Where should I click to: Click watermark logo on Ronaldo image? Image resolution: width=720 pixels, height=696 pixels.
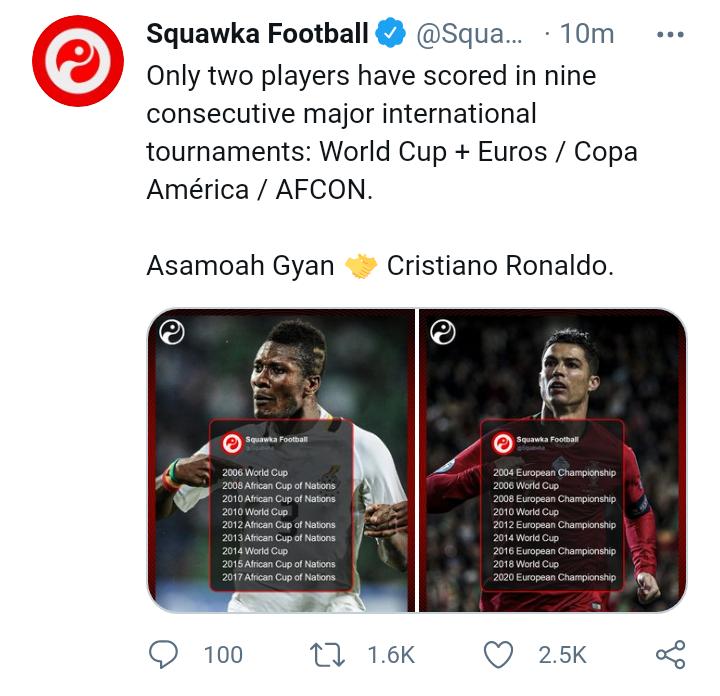coord(442,332)
